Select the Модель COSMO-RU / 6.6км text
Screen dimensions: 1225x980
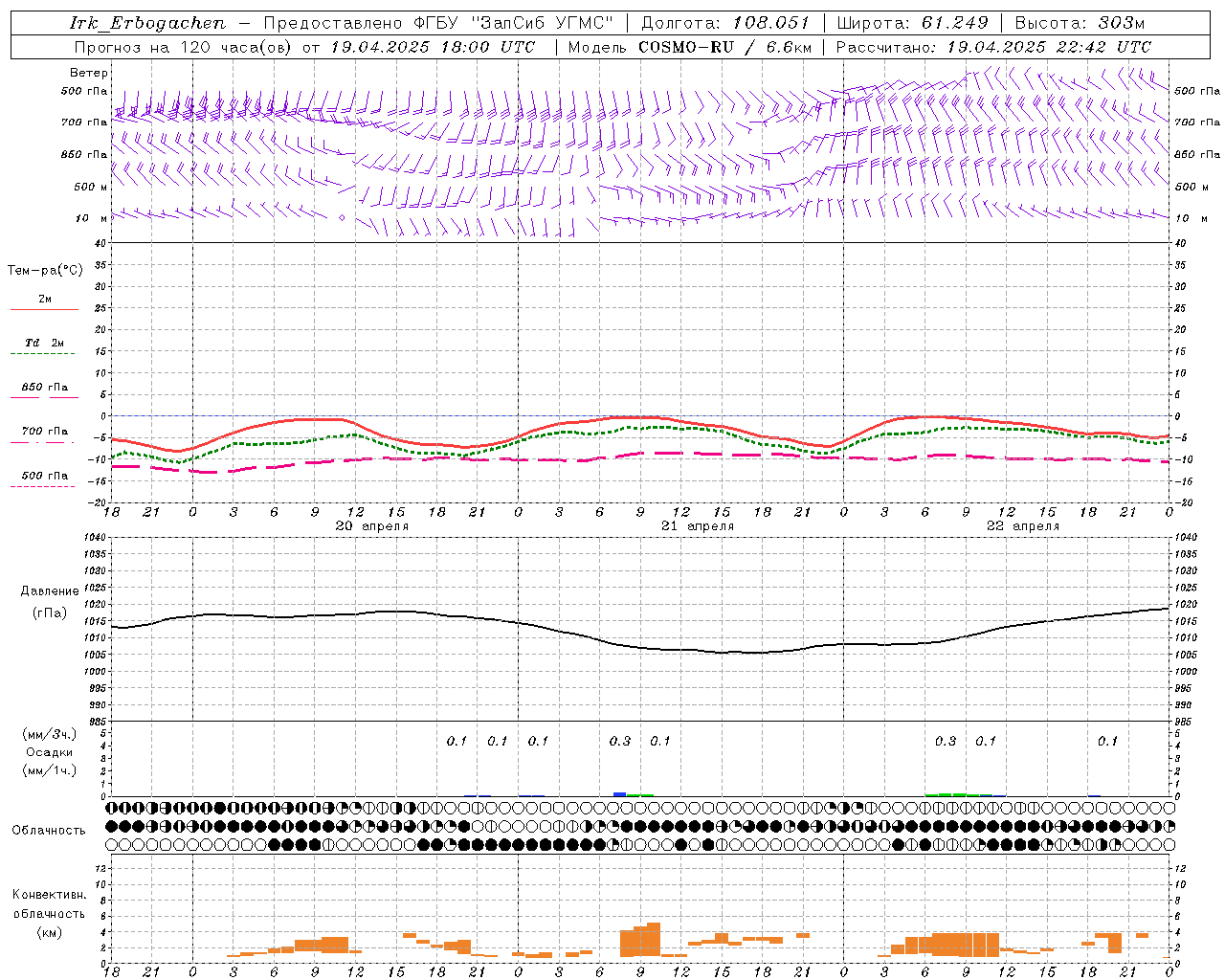coord(690,47)
